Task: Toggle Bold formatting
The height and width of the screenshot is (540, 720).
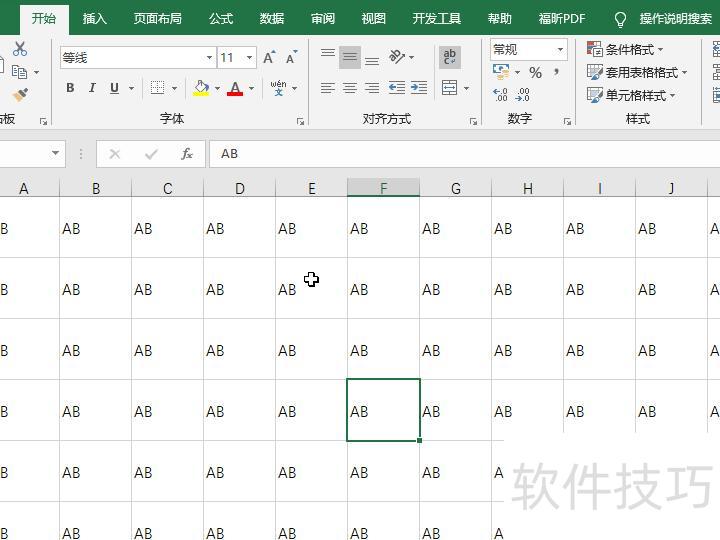Action: pyautogui.click(x=70, y=88)
